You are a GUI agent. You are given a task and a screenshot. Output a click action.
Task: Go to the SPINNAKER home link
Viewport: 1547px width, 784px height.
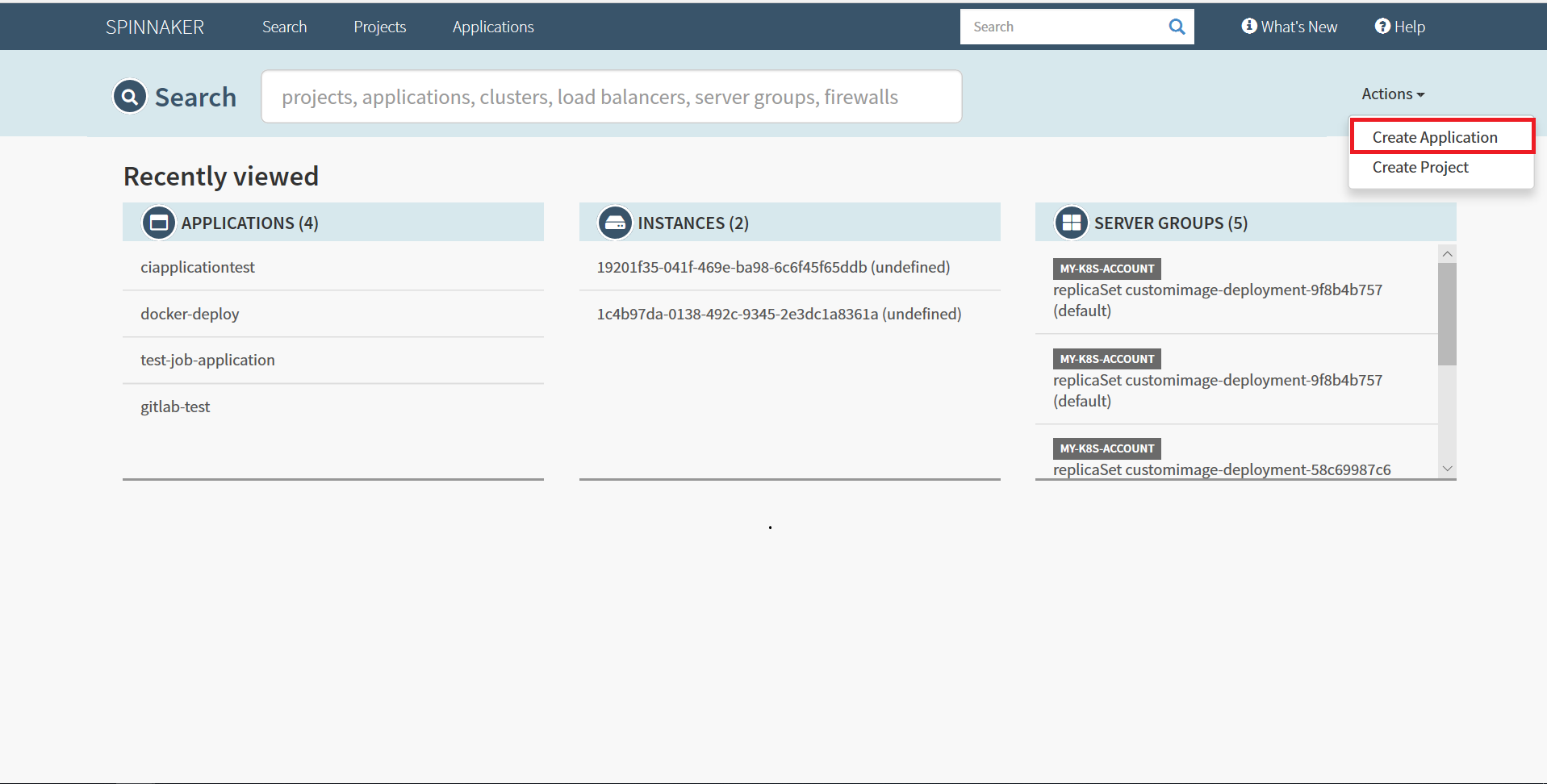155,27
